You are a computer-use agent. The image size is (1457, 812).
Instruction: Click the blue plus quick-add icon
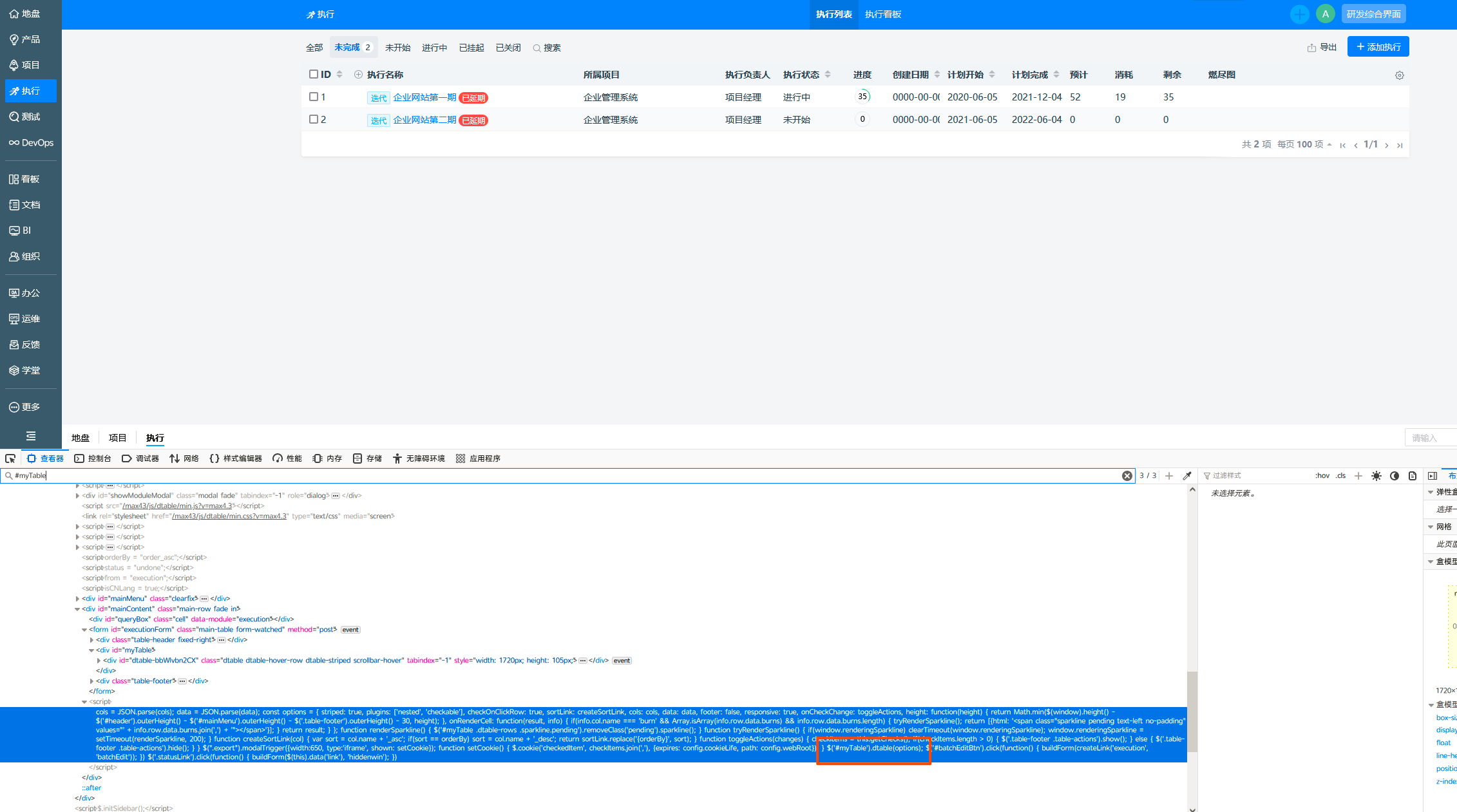coord(1299,14)
